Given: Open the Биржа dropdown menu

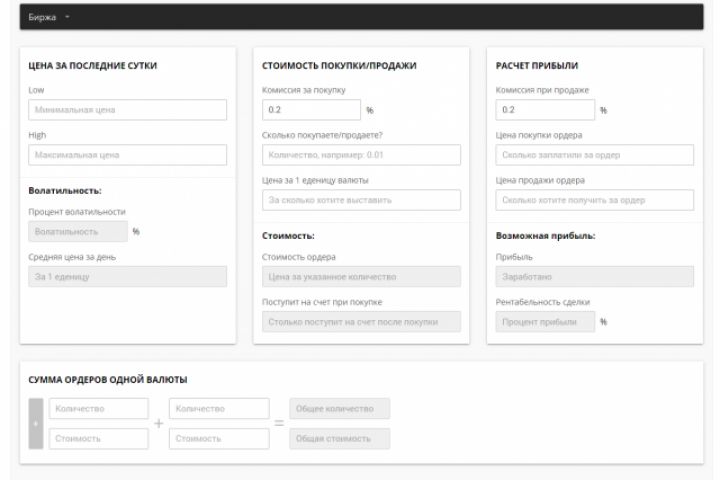Looking at the screenshot, I should 49,17.
